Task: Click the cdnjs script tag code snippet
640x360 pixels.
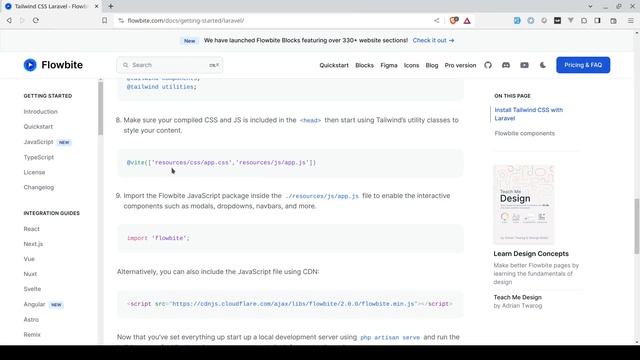Action: click(290, 304)
